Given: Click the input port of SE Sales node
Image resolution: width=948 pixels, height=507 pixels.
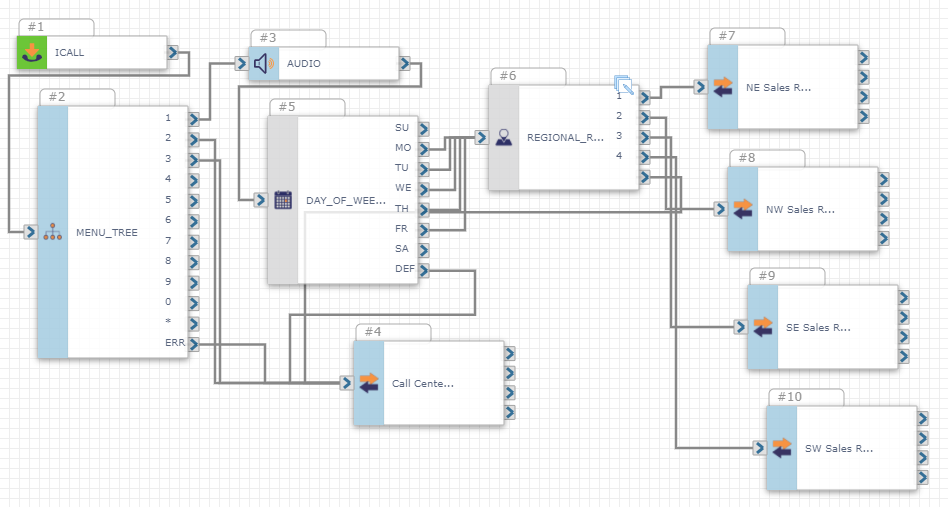Looking at the screenshot, I should click(741, 327).
